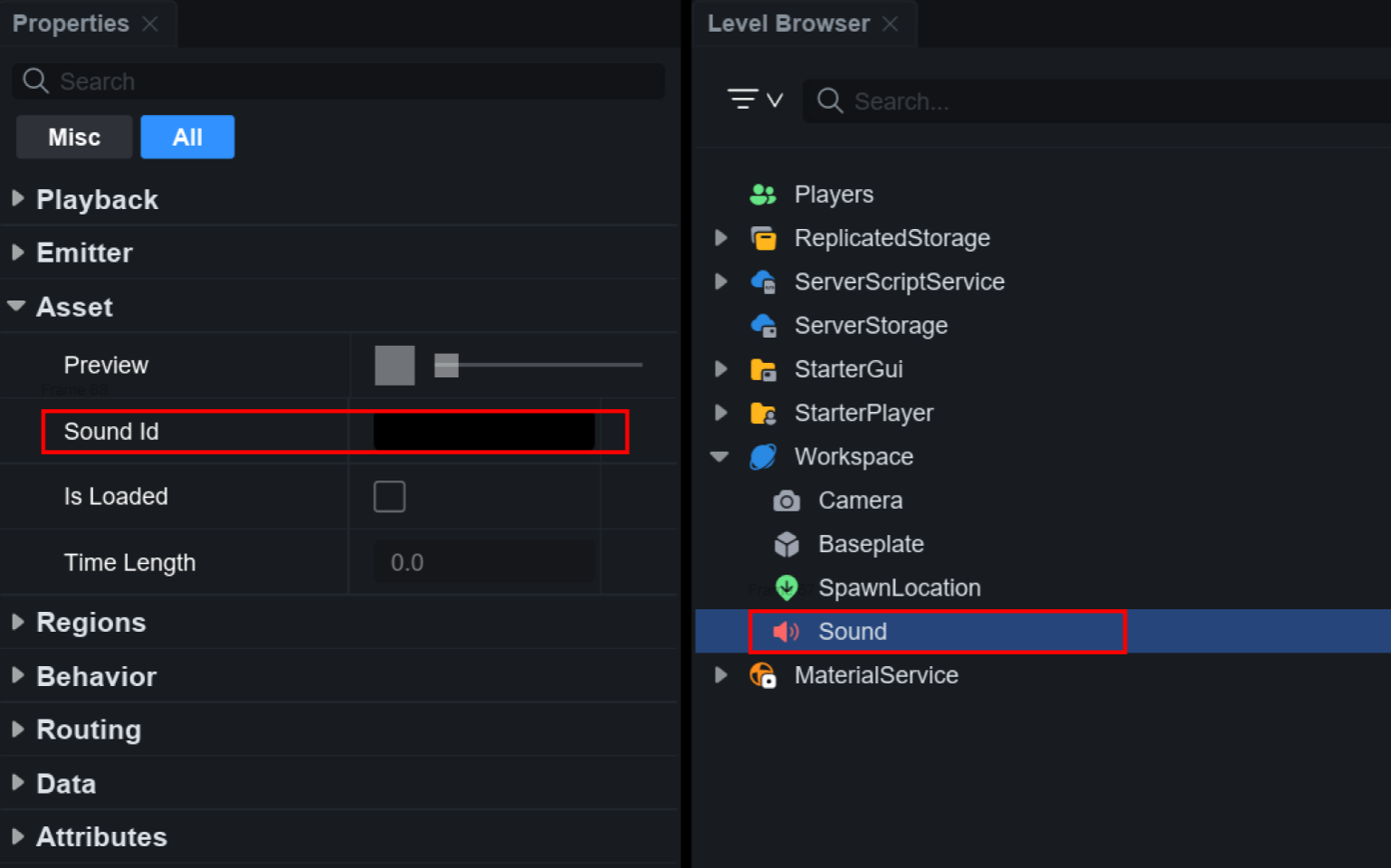1391x868 pixels.
Task: Expand the StarterGui tree node
Action: (720, 369)
